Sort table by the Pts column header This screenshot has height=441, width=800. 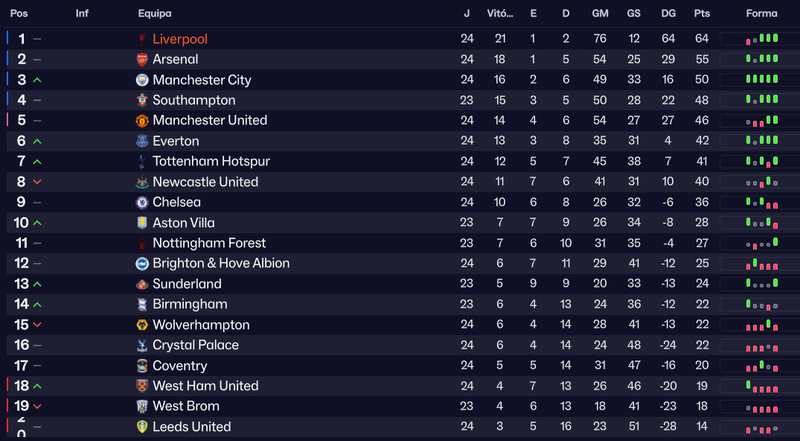[702, 14]
